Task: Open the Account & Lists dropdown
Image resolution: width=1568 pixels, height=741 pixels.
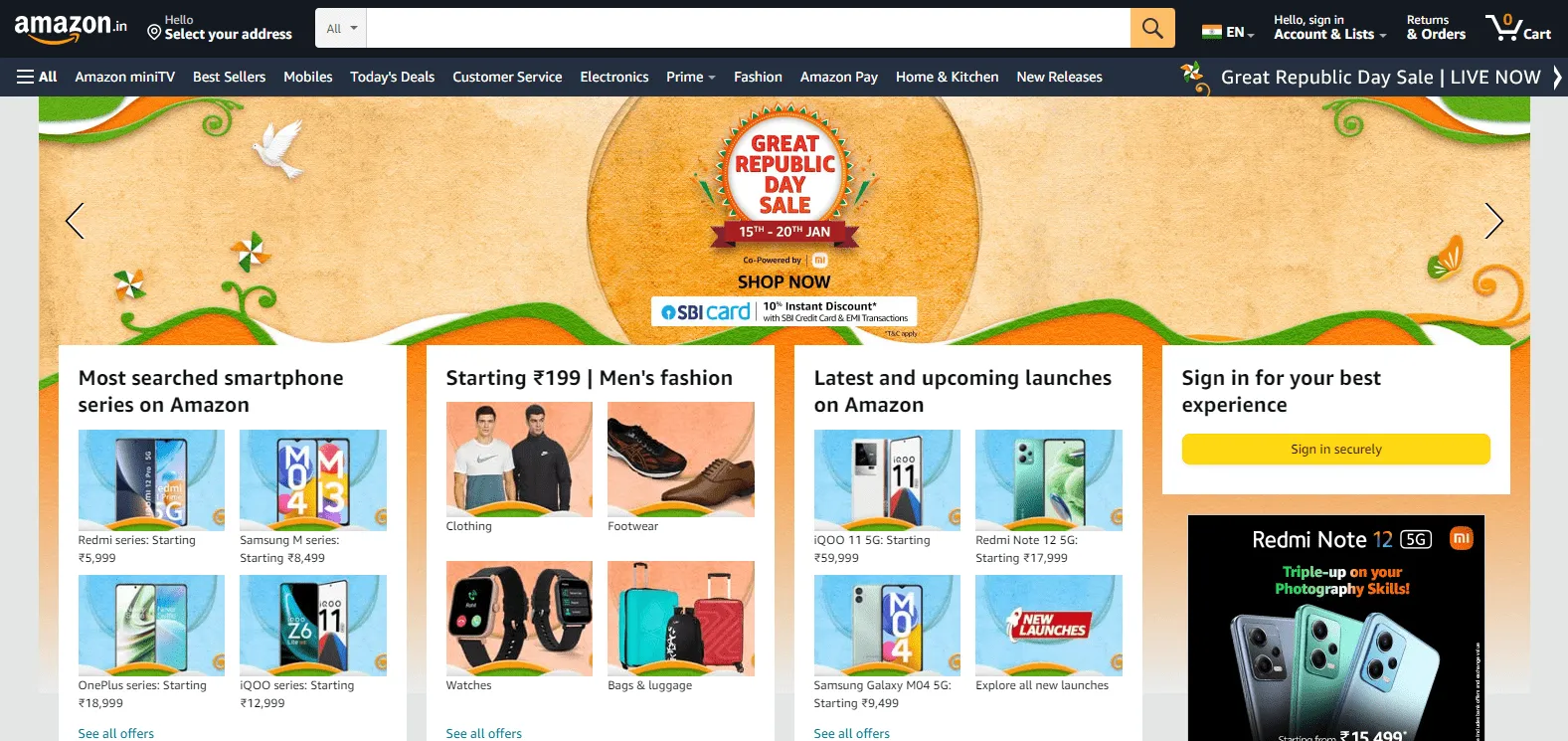Action: click(1329, 28)
